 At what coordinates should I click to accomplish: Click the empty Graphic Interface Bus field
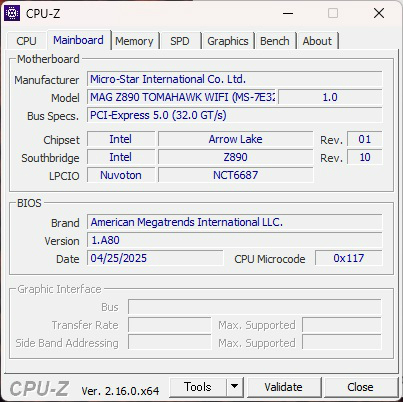click(255, 307)
